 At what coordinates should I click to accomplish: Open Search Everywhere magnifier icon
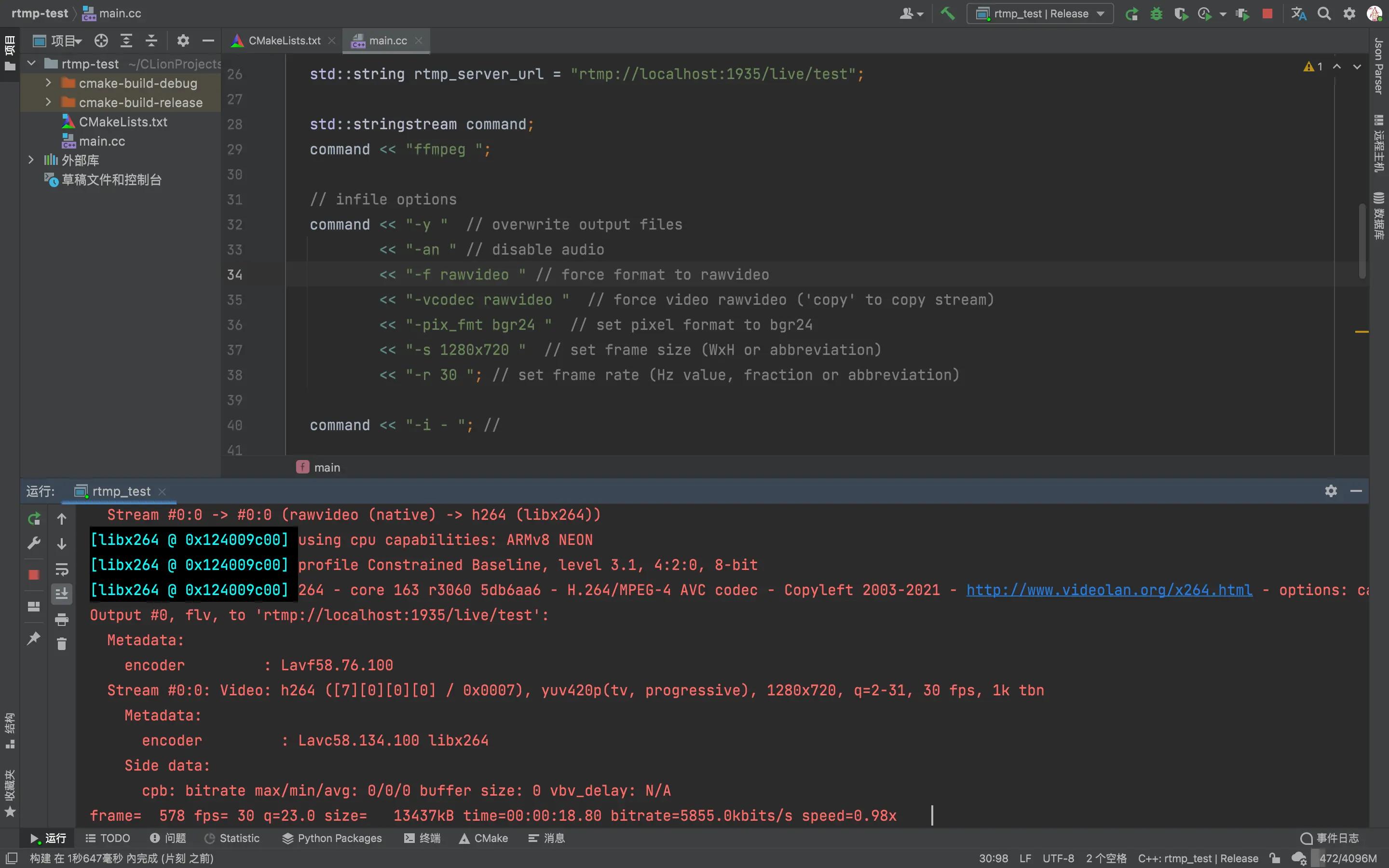(x=1323, y=14)
